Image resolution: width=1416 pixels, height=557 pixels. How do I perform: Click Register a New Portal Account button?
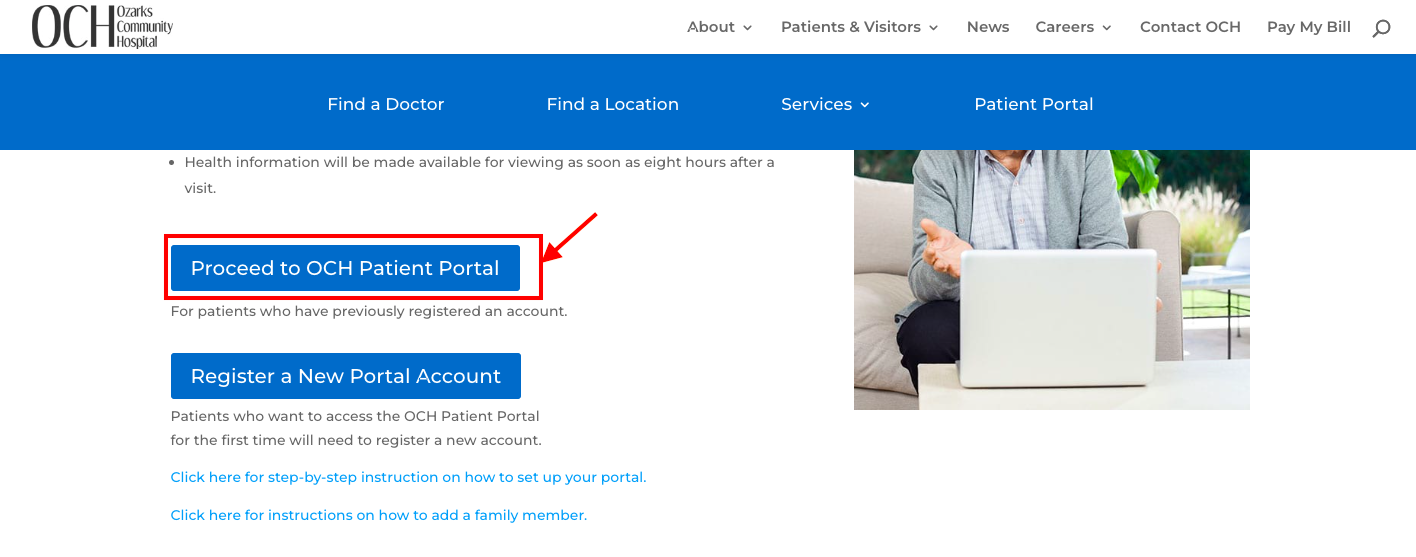pyautogui.click(x=346, y=376)
